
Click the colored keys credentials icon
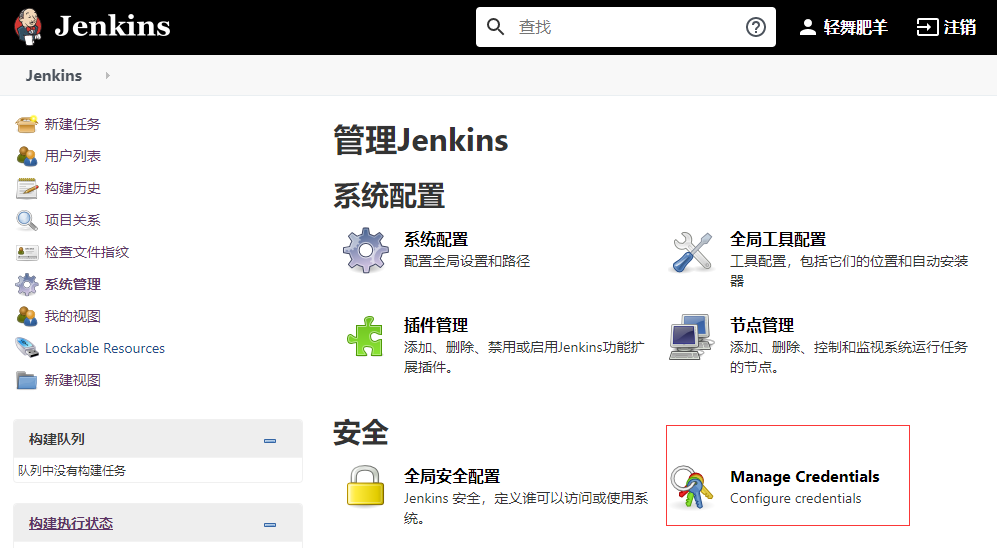(691, 488)
